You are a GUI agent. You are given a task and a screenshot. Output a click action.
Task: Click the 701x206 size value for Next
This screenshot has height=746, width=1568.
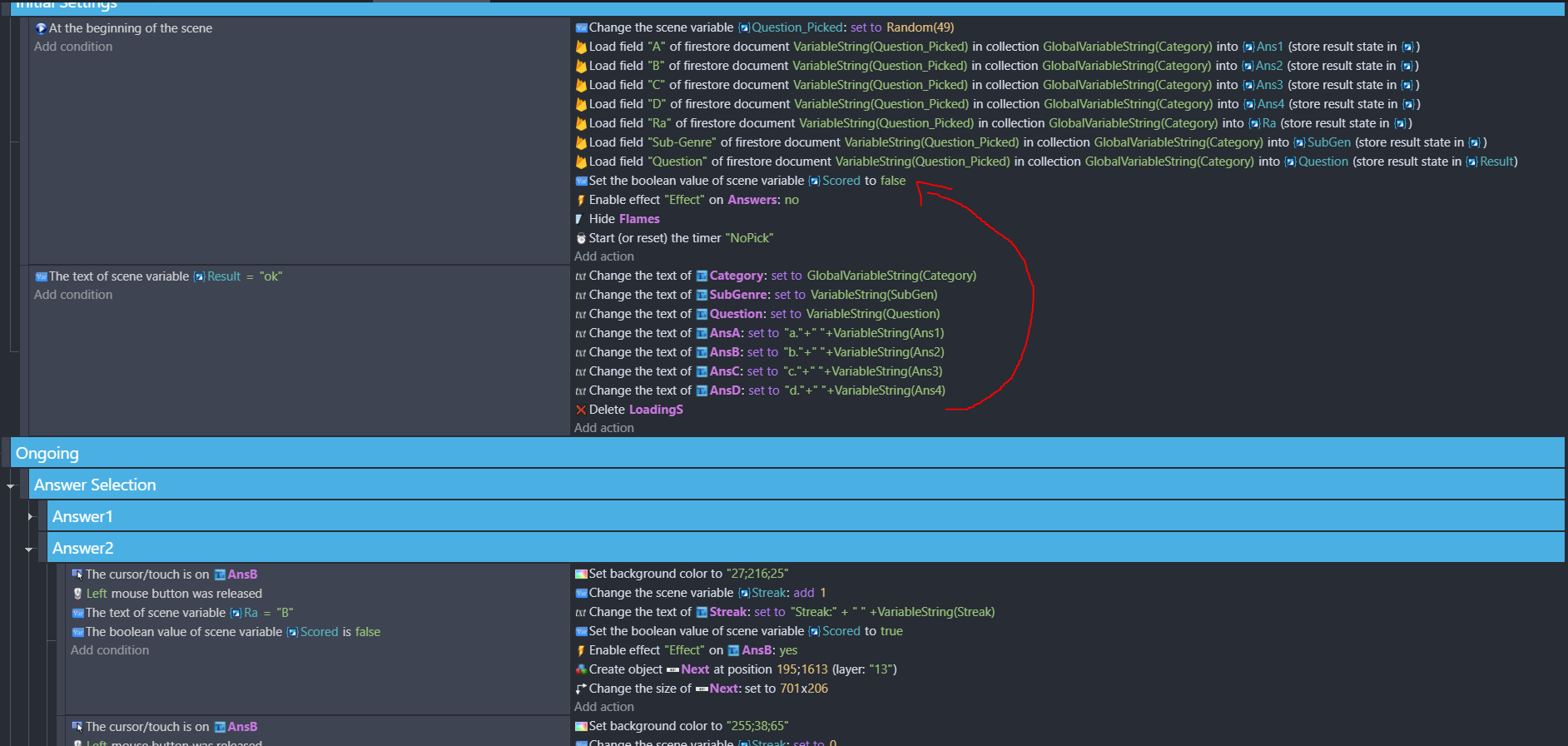[804, 689]
